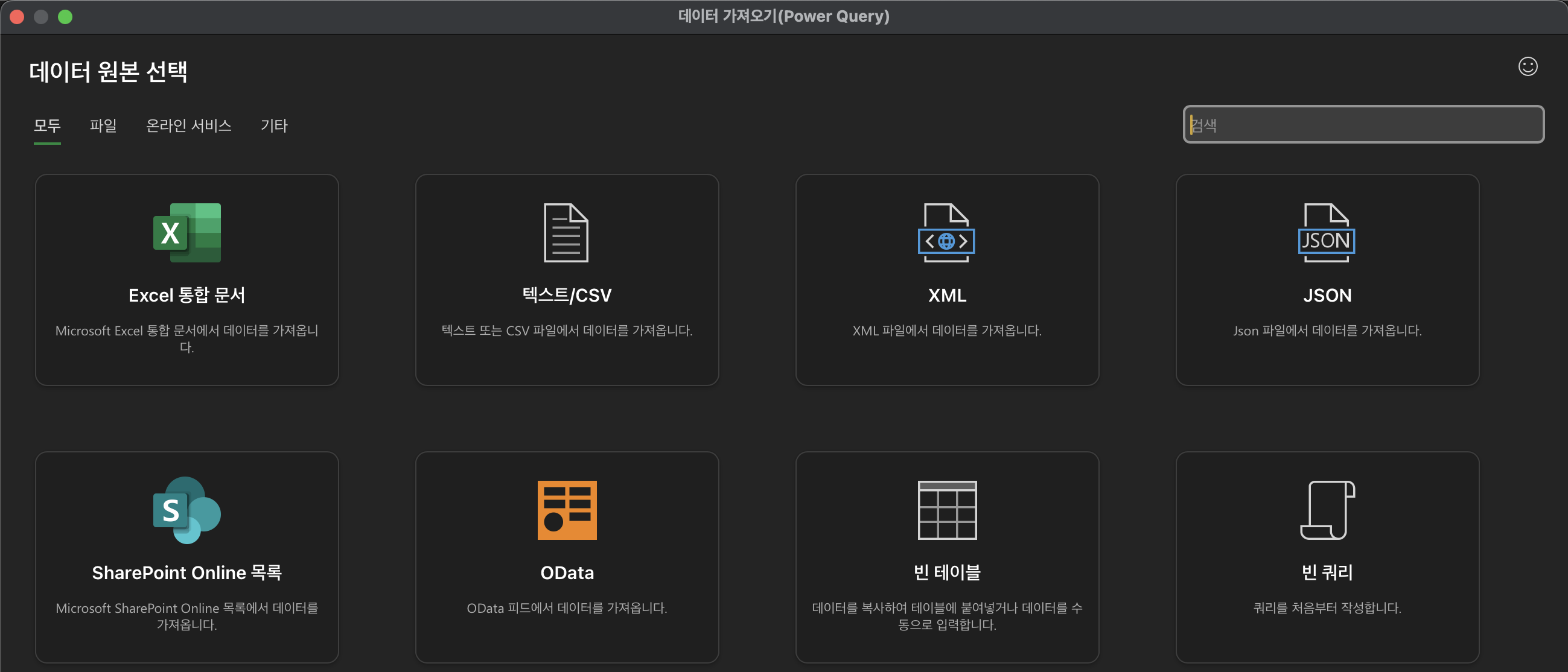
Task: Select the 텍스트/CSV title
Action: click(x=567, y=295)
